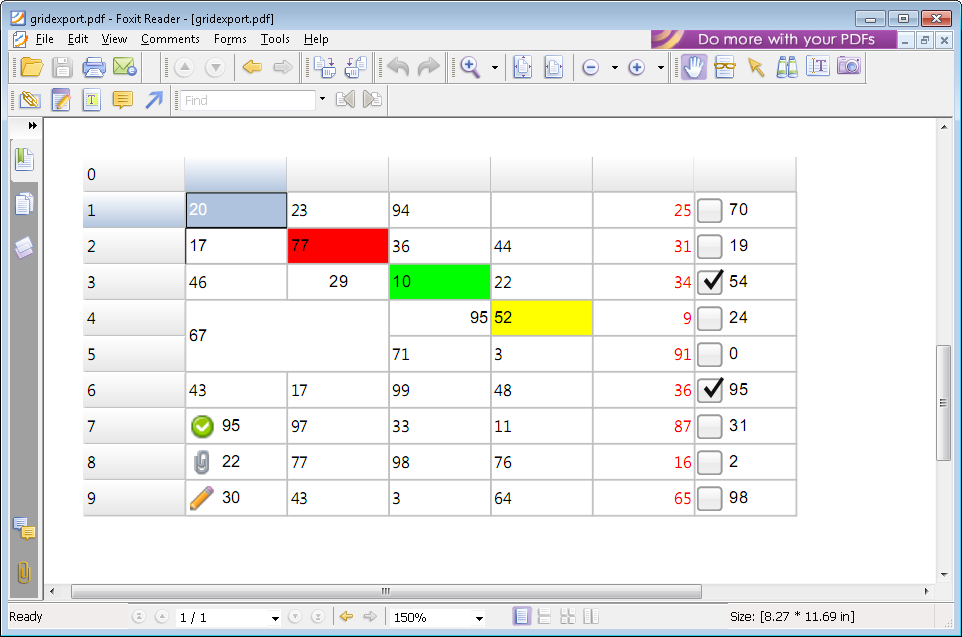Image resolution: width=962 pixels, height=637 pixels.
Task: Click Single Page layout icon in status bar
Action: point(521,616)
